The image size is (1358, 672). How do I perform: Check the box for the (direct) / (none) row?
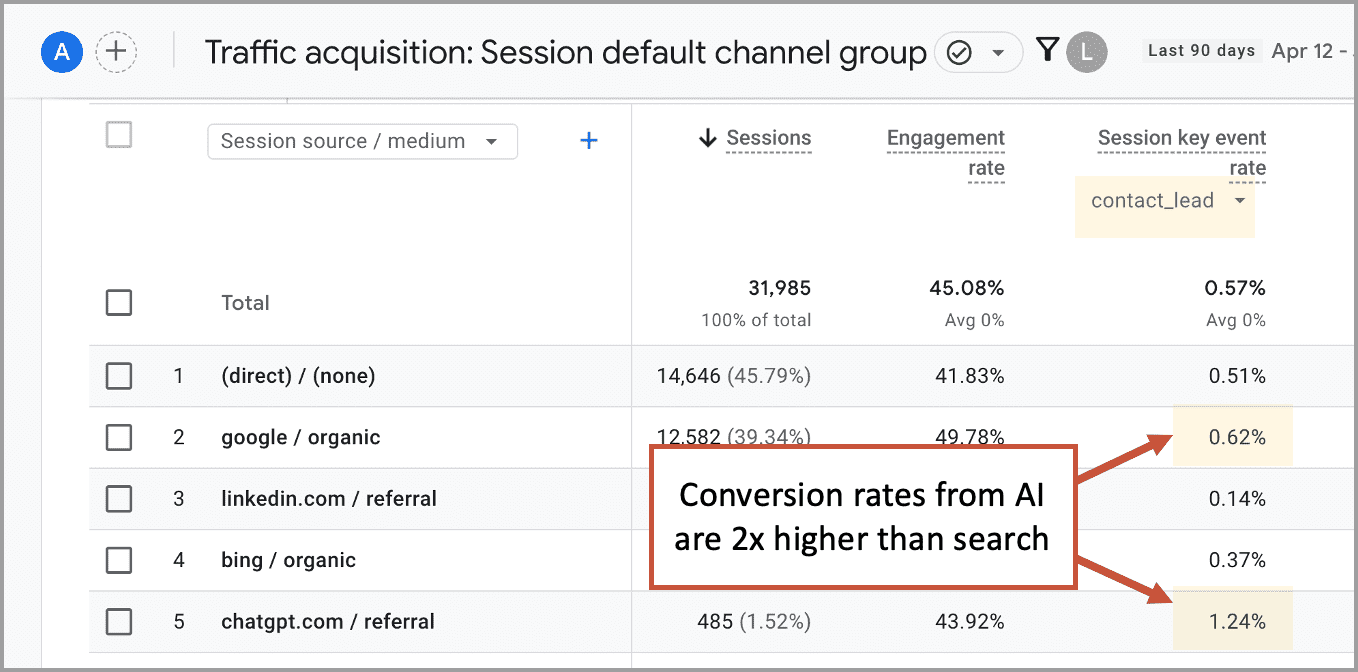119,376
